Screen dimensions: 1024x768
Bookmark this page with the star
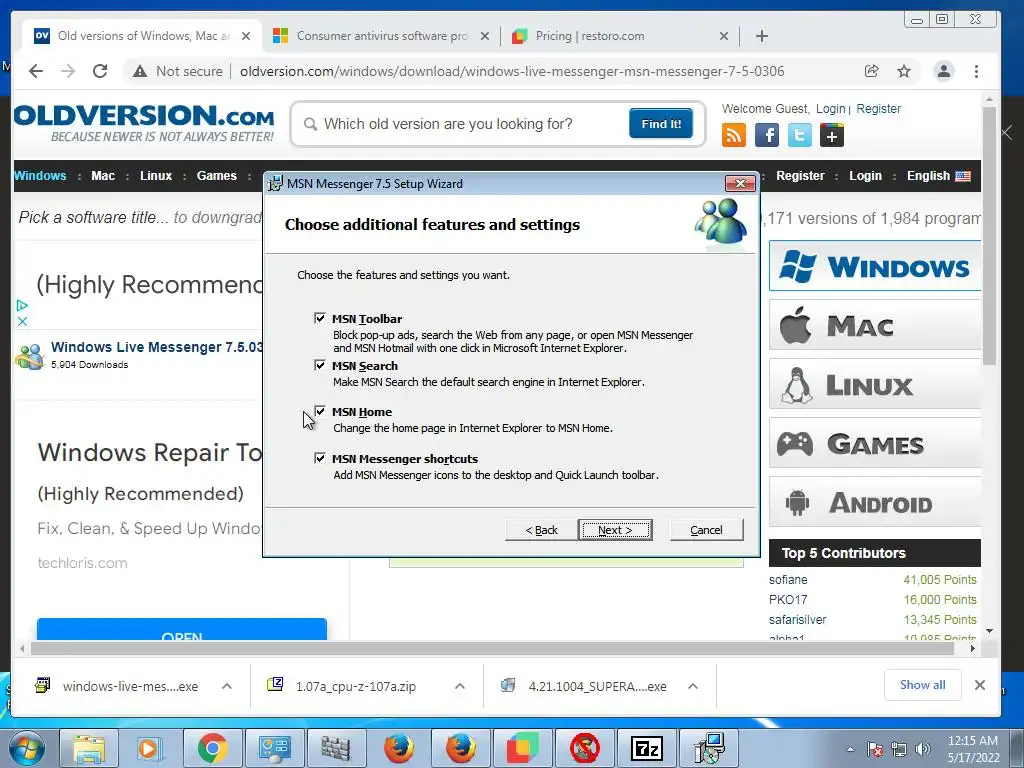click(904, 71)
